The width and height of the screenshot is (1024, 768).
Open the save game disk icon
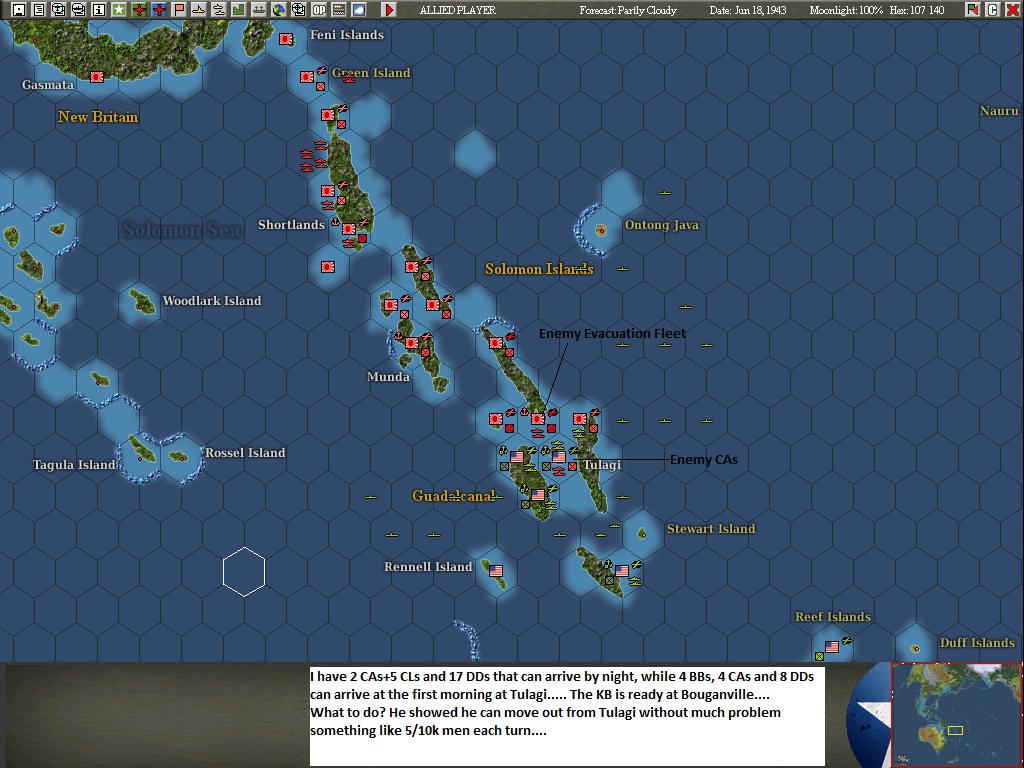pos(19,9)
